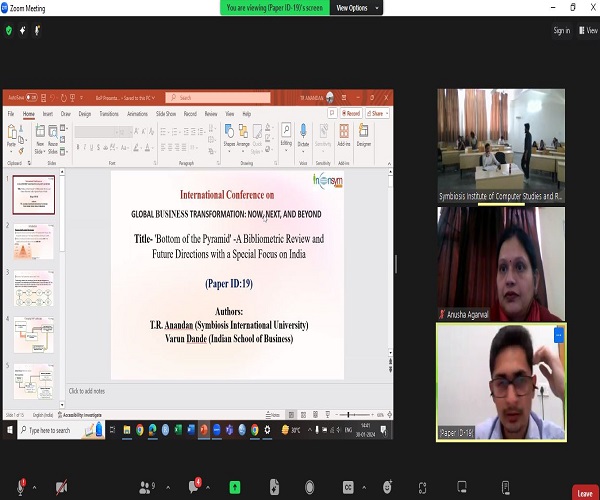Image resolution: width=600 pixels, height=500 pixels.
Task: Toggle Italic formatting in Font group
Action: tap(85, 148)
